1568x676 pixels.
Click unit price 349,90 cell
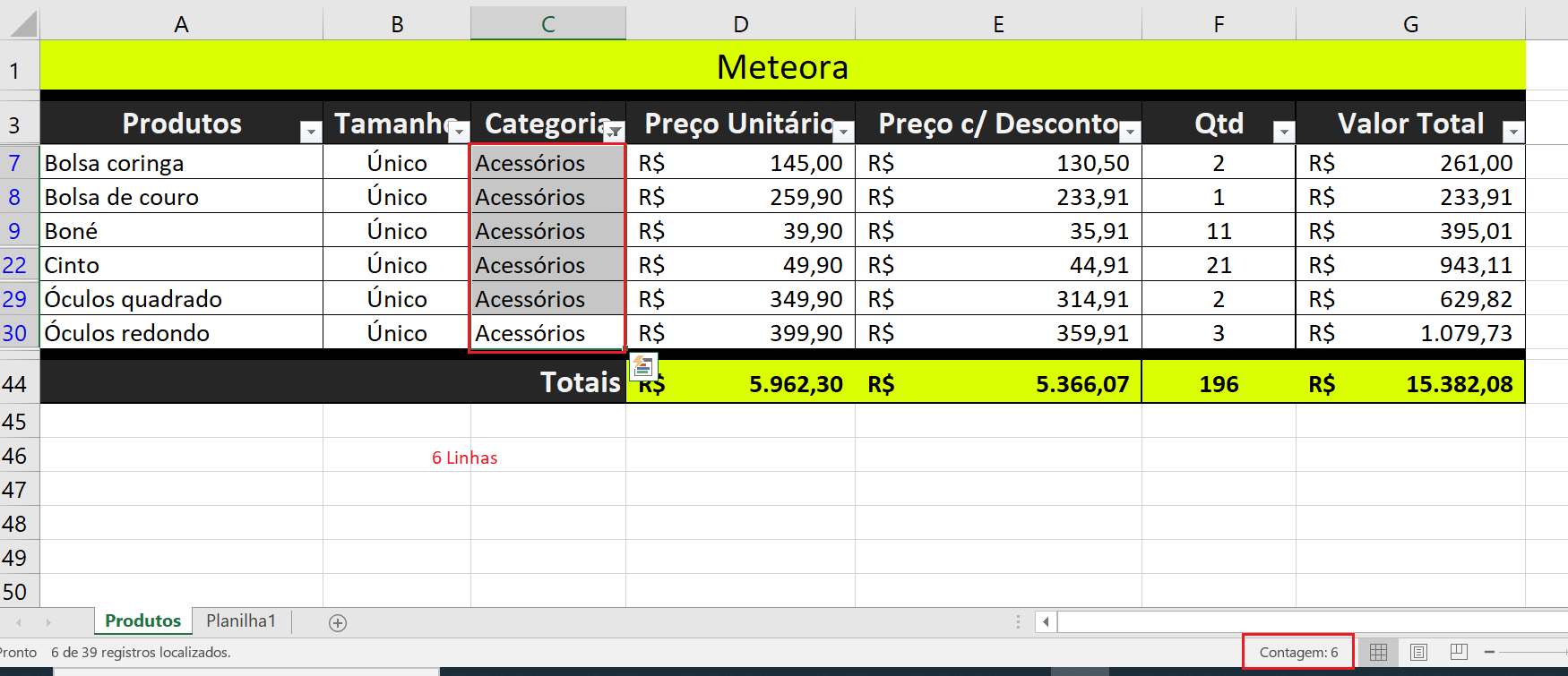pos(741,299)
